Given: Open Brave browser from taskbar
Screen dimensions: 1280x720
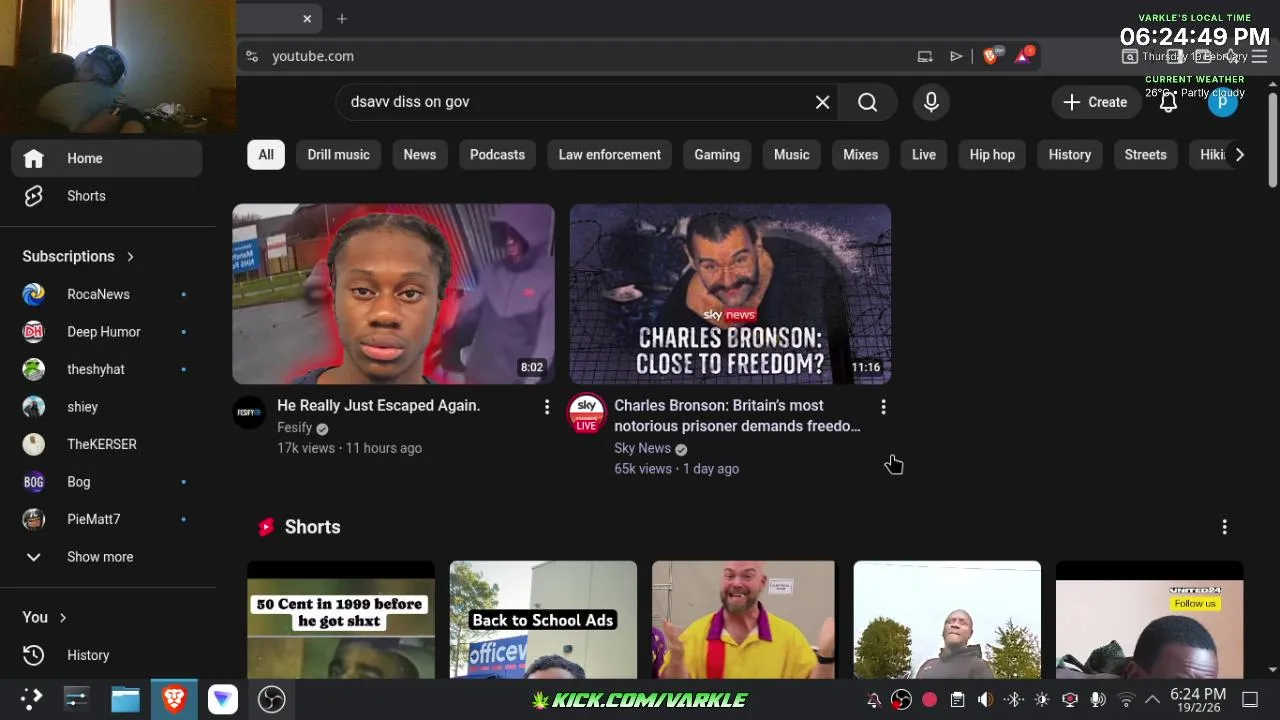Looking at the screenshot, I should [174, 699].
